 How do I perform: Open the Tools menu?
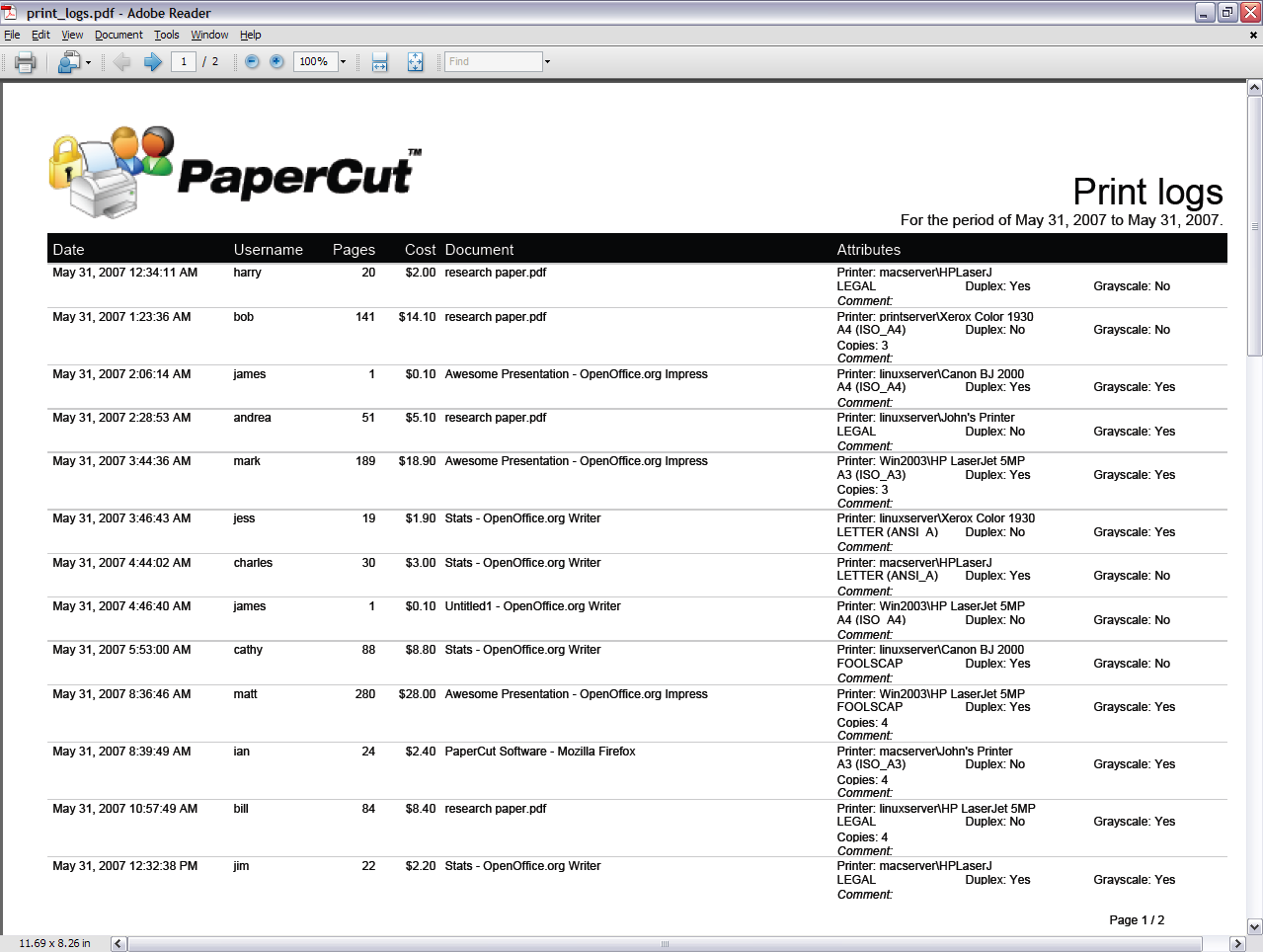[167, 35]
